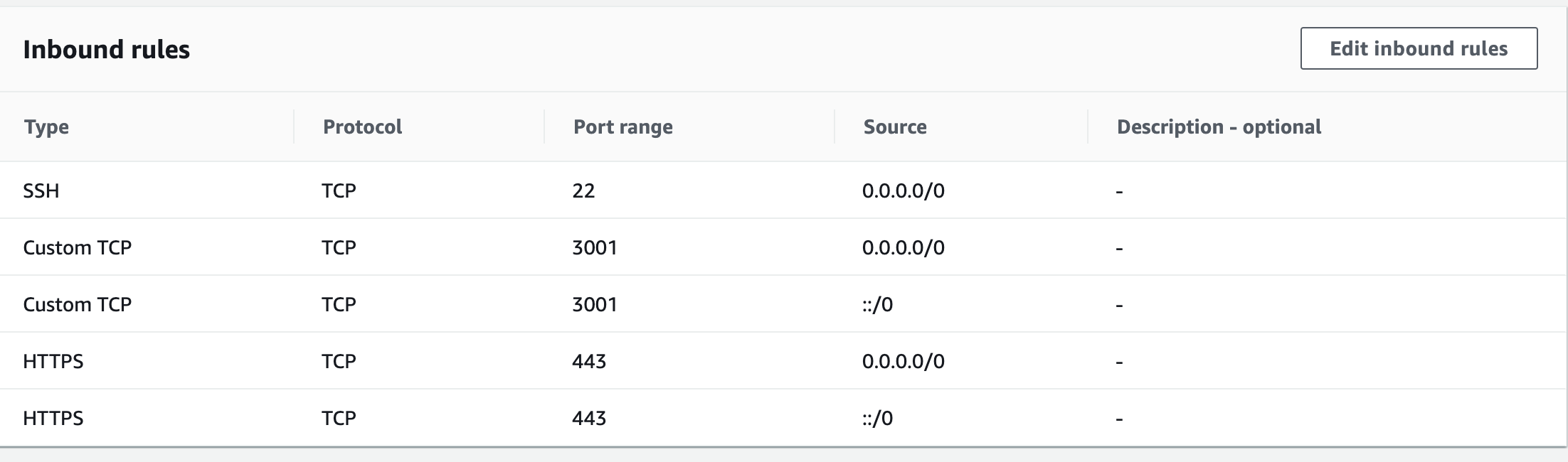Click the Description - optional column header
Image resolution: width=1568 pixels, height=462 pixels.
(1219, 127)
